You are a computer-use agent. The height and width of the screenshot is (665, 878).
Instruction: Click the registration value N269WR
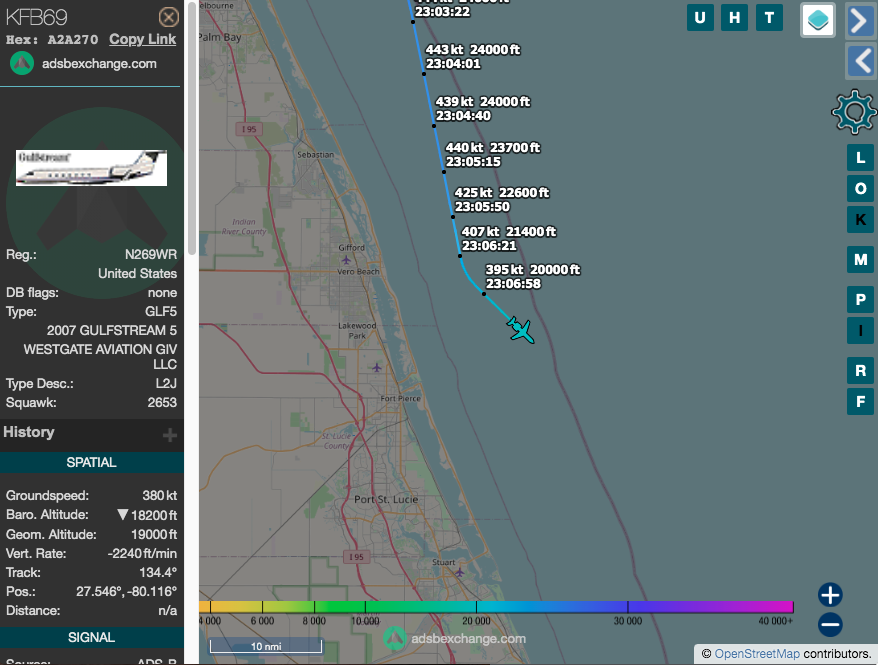(x=151, y=255)
